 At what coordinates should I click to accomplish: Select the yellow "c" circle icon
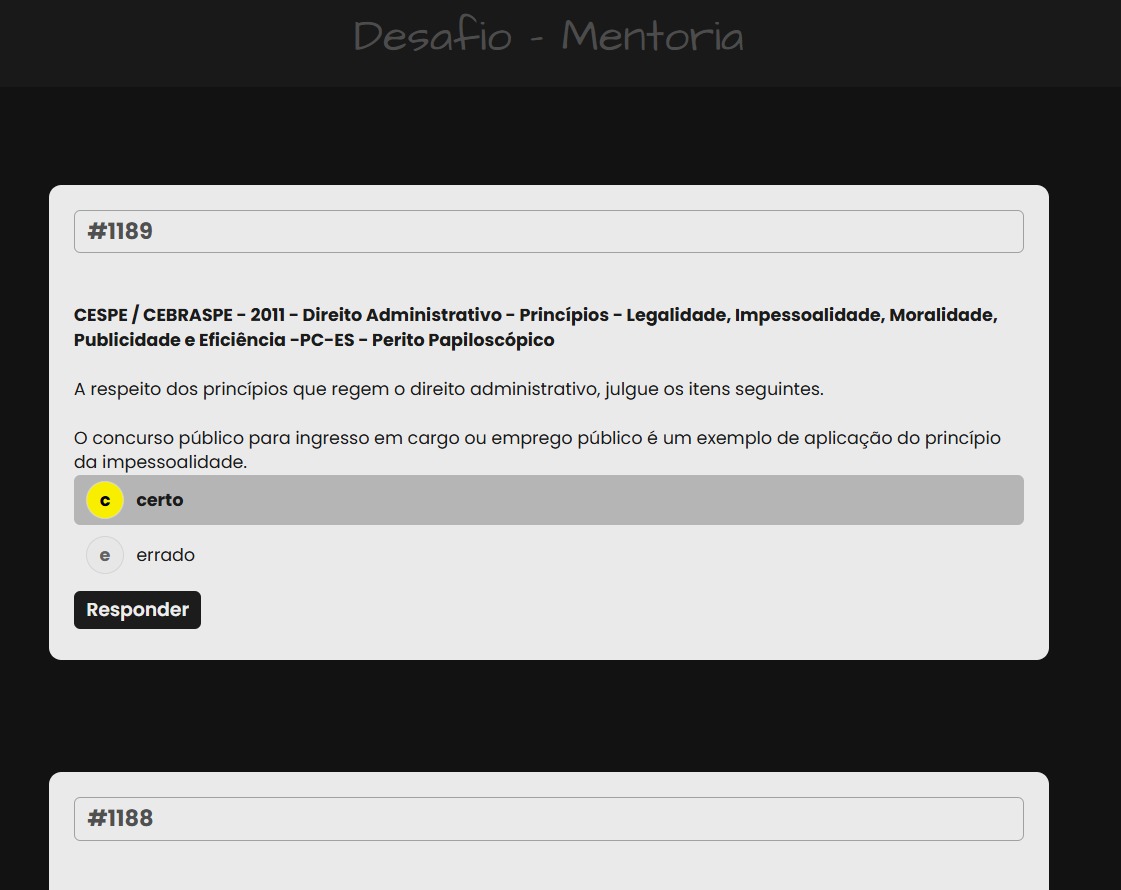coord(105,500)
